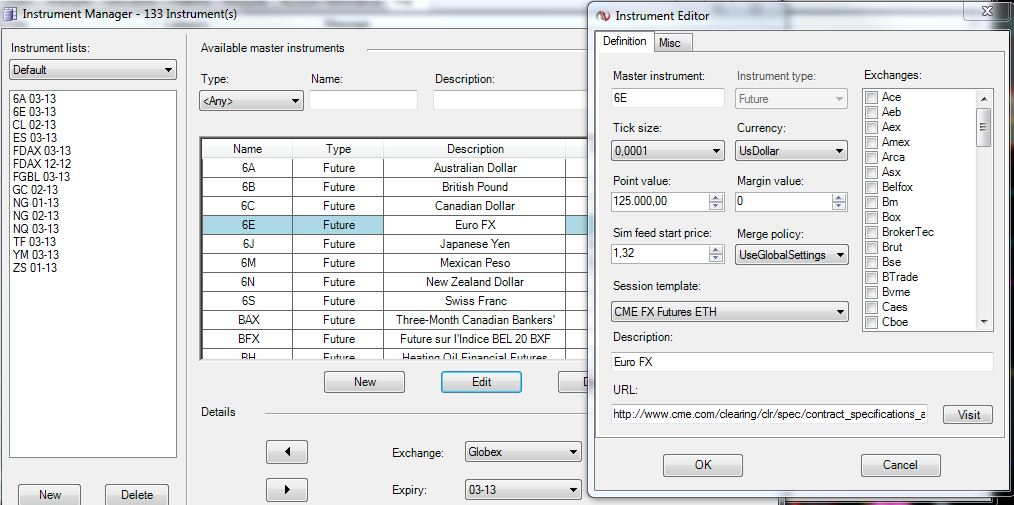The image size is (1014, 505).
Task: Click Cancel in Instrument Editor
Action: point(900,465)
